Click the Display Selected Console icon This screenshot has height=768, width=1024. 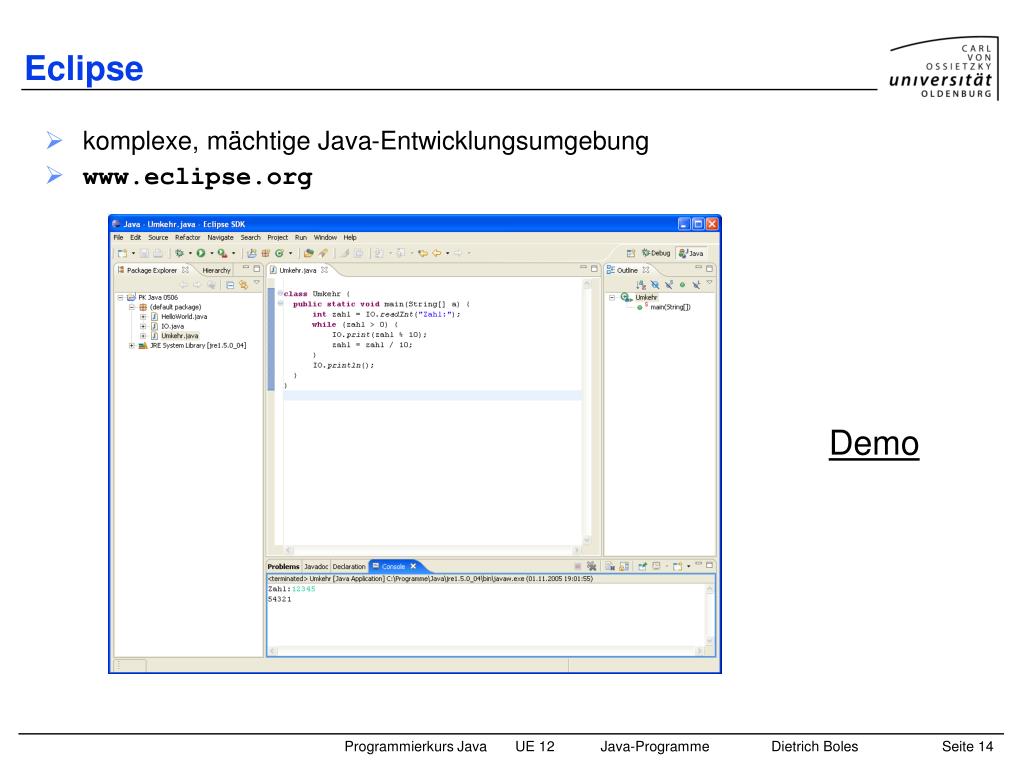656,566
